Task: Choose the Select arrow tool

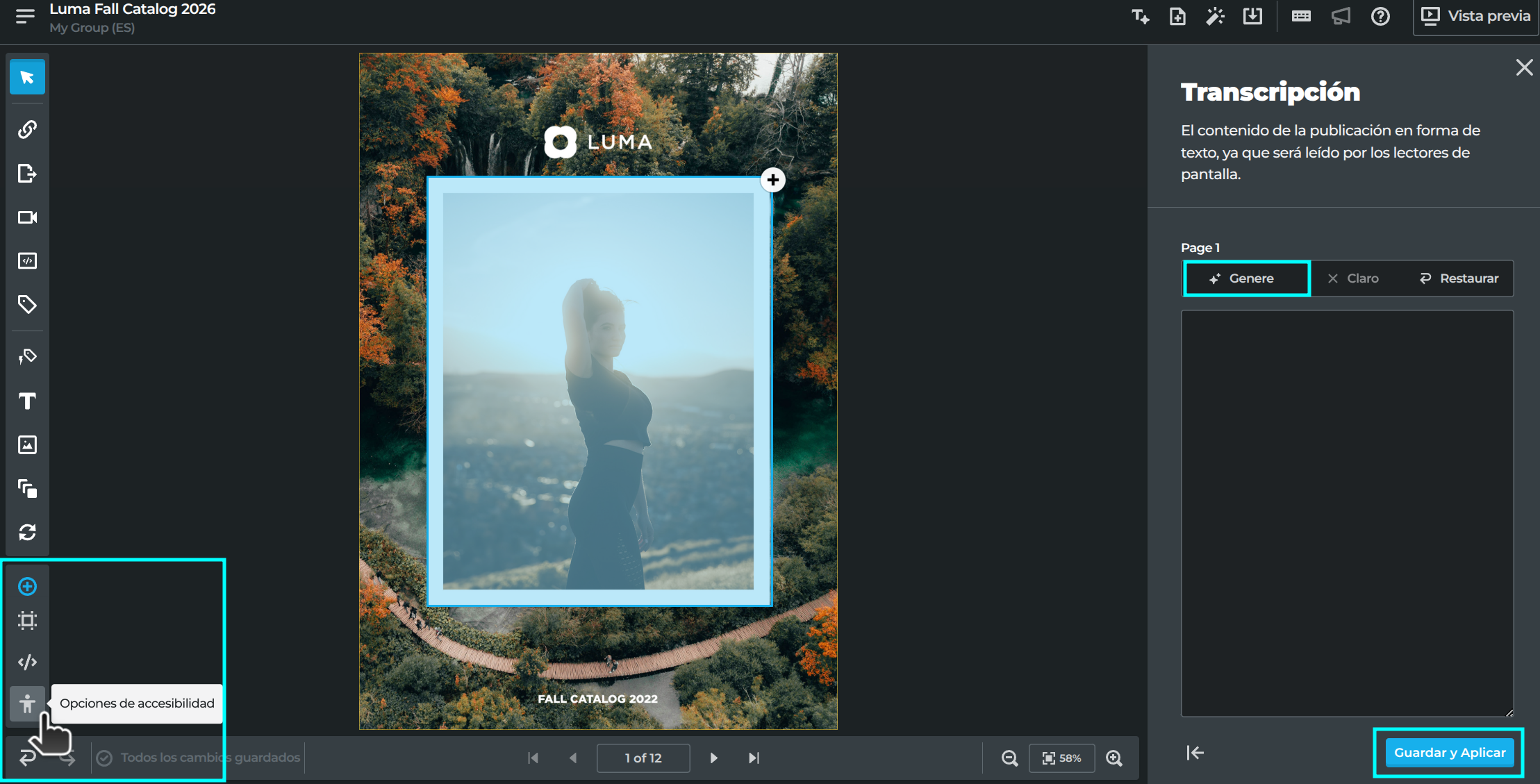Action: click(27, 77)
